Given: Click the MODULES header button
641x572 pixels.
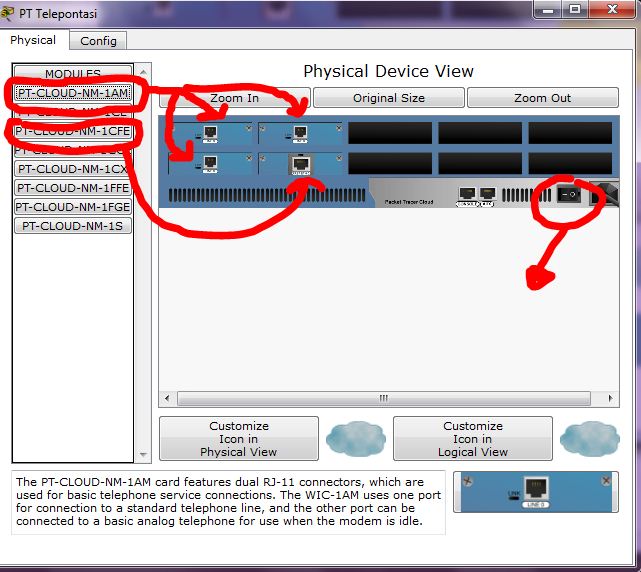Looking at the screenshot, I should pos(73,72).
